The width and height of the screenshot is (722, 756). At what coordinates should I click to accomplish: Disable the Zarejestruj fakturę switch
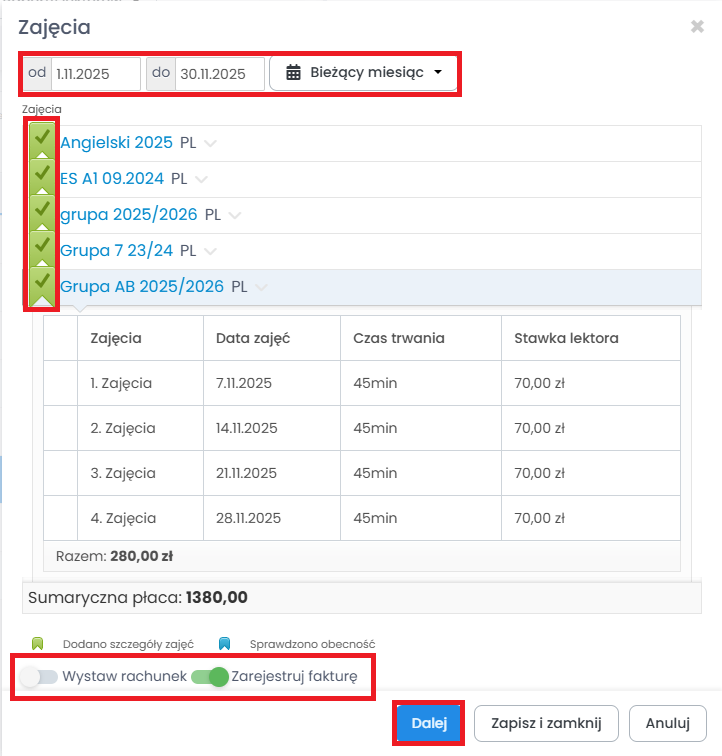coord(210,677)
